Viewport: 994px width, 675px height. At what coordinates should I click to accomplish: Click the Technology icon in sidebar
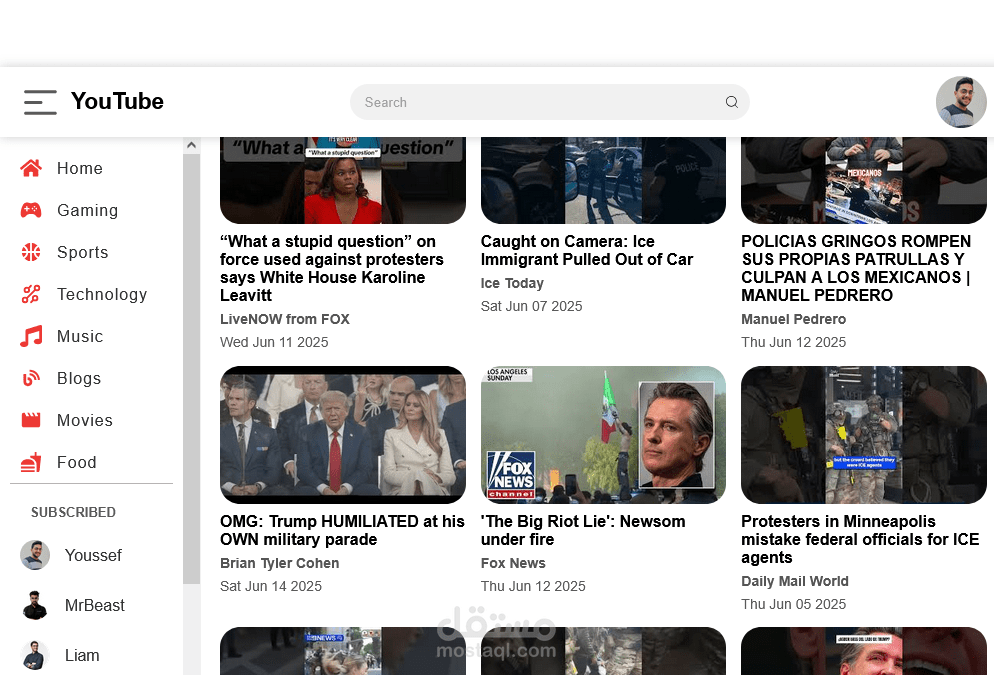31,294
